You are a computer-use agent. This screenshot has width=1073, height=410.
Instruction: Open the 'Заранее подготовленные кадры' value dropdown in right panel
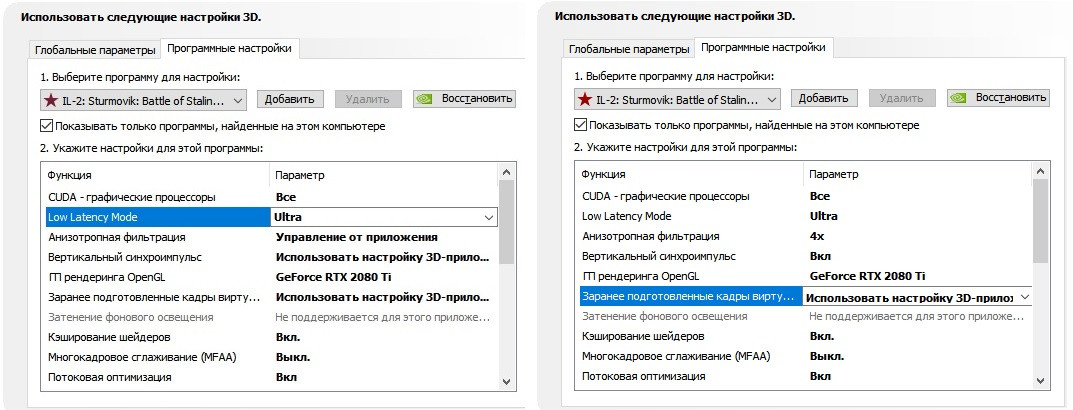point(1023,297)
